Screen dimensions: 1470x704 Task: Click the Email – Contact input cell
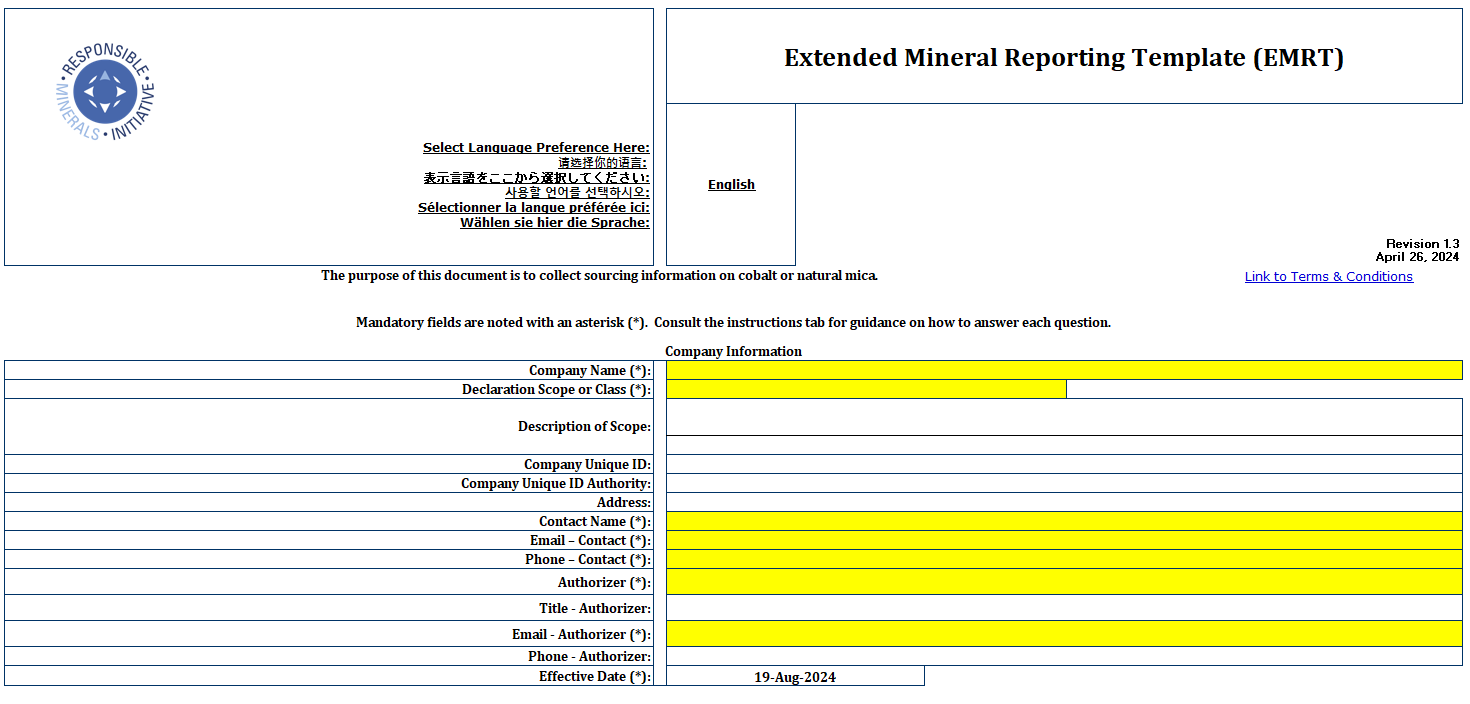(1060, 540)
